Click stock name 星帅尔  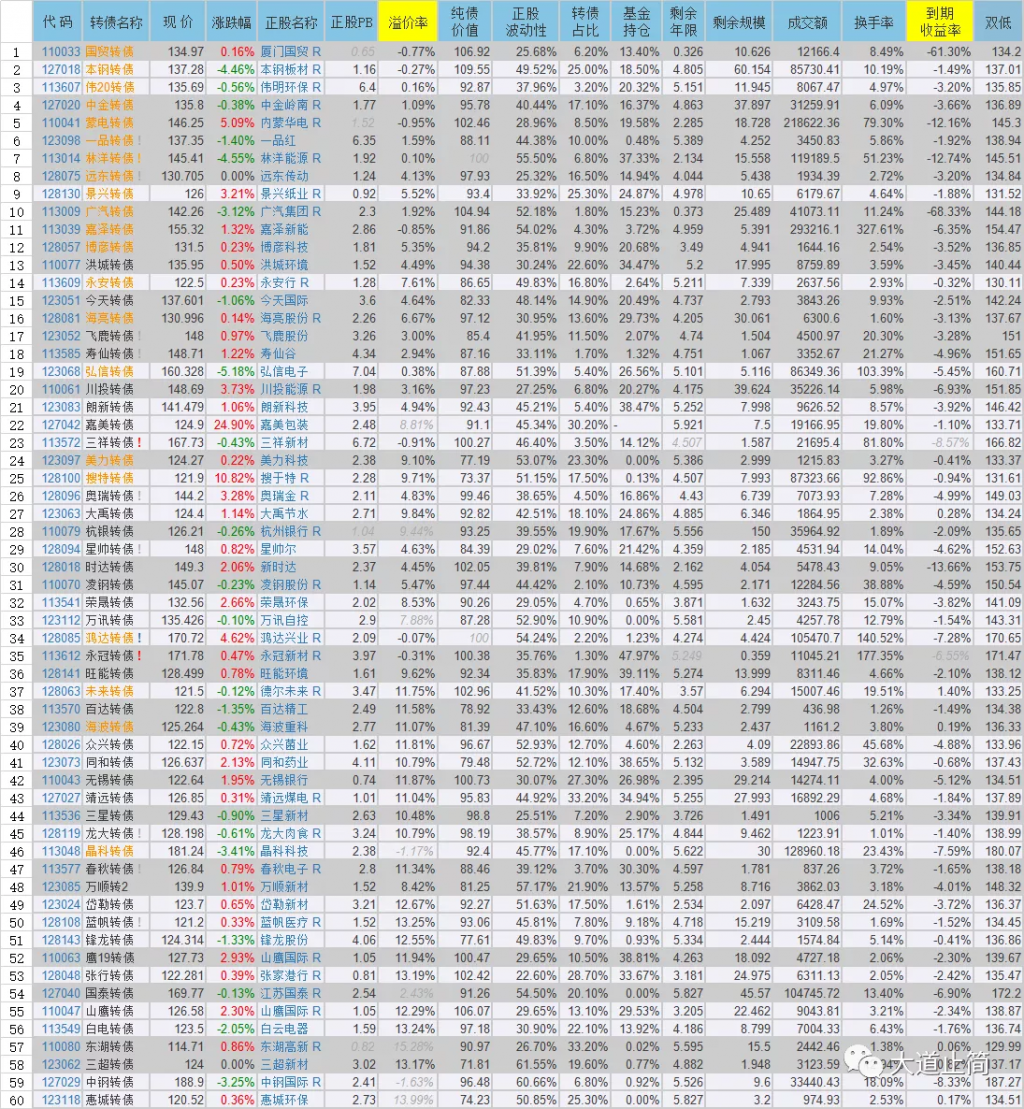point(278,549)
